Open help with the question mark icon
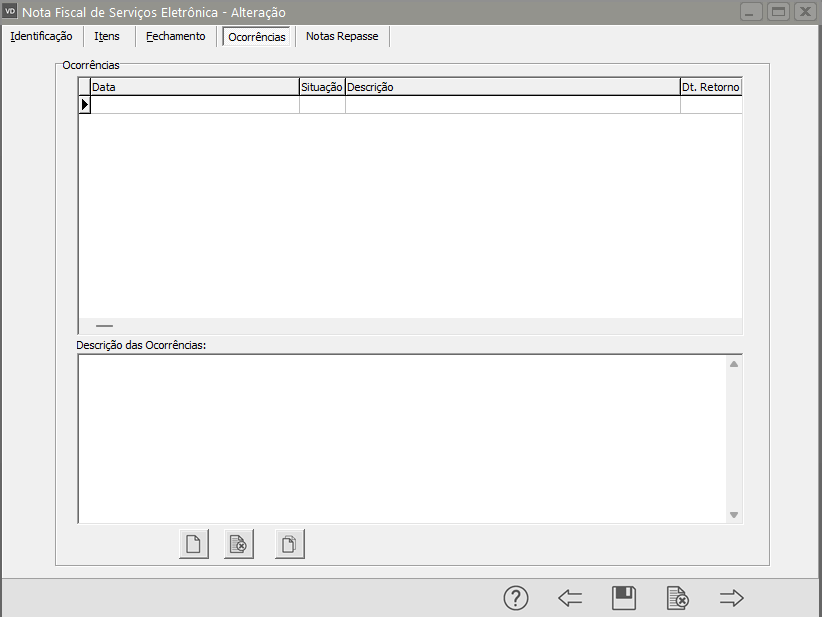 coord(515,598)
